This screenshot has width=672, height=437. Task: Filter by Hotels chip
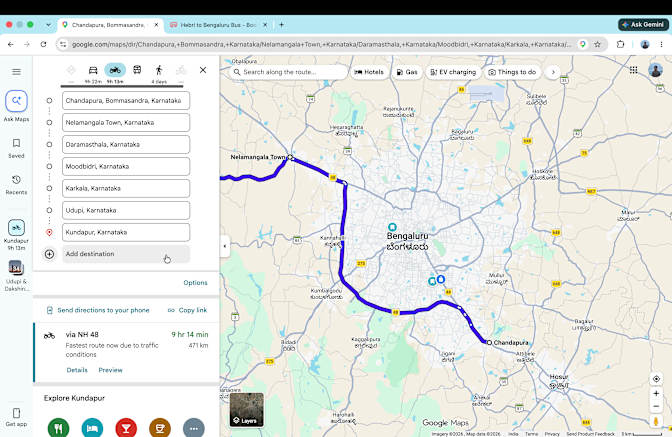[369, 72]
